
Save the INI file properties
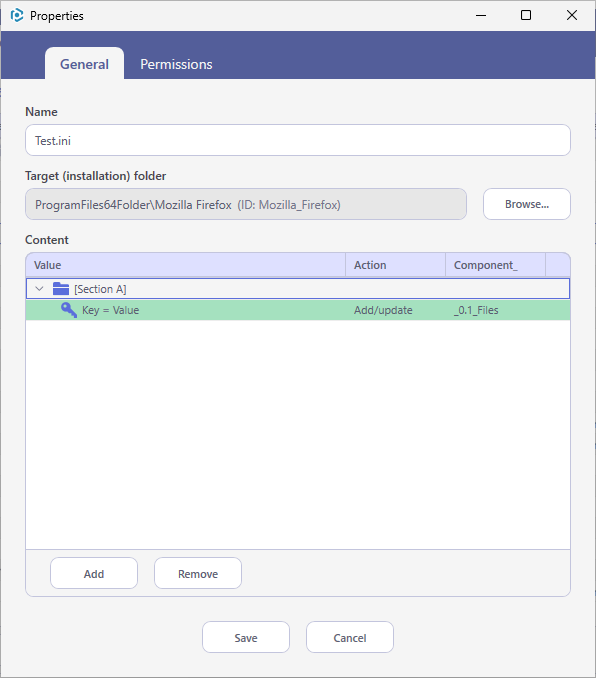click(x=246, y=637)
